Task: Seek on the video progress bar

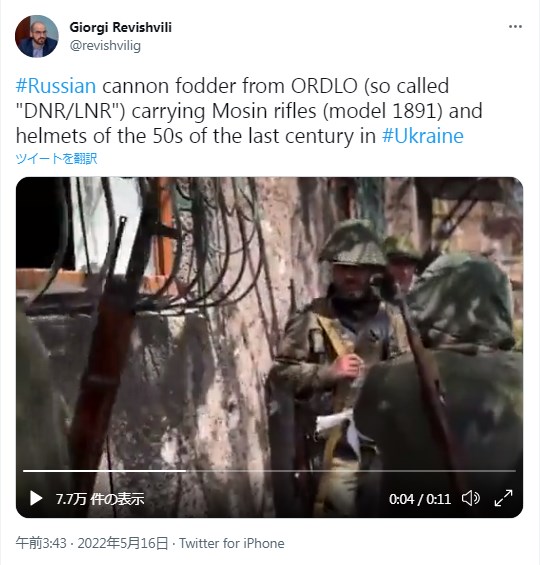Action: coord(269,471)
